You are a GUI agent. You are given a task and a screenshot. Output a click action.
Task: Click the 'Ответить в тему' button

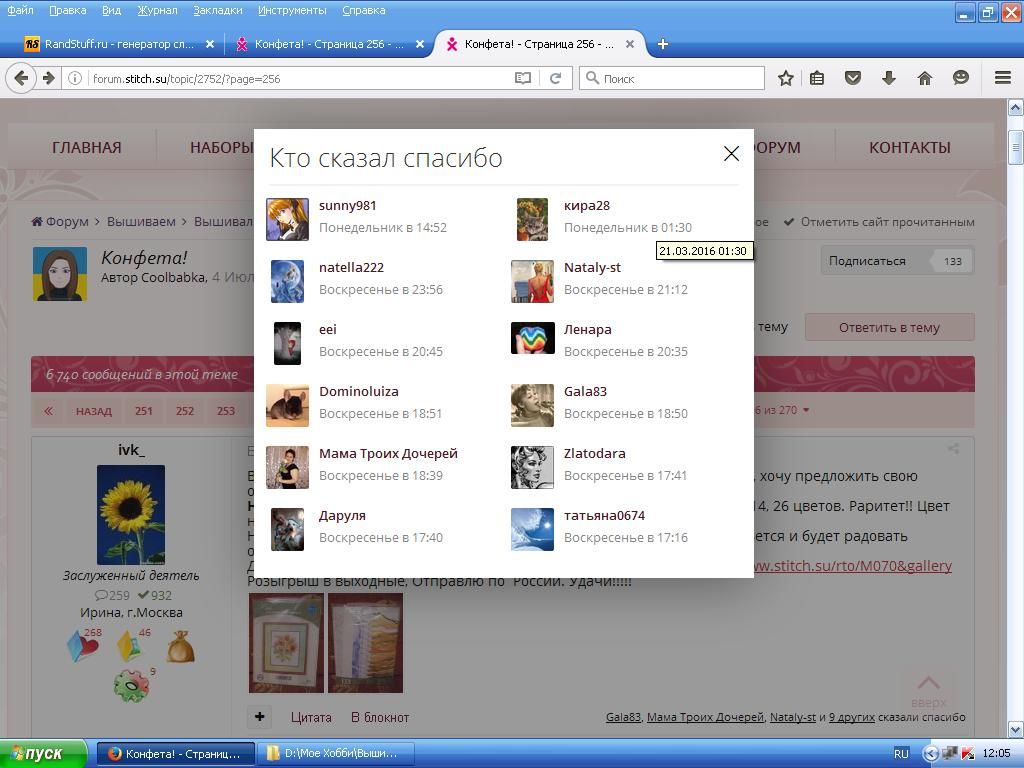(888, 327)
